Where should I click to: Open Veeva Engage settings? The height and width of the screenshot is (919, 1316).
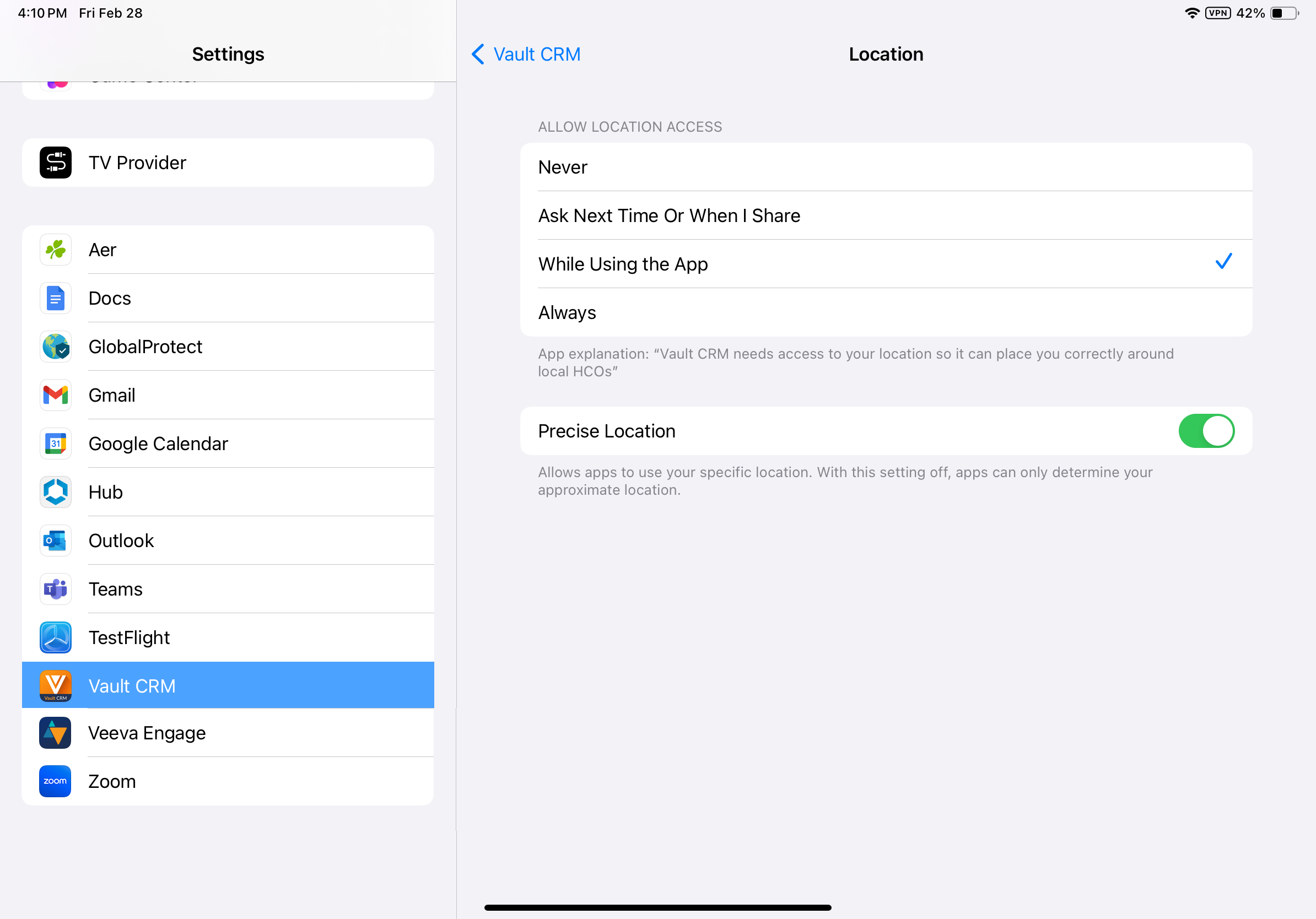(x=228, y=733)
